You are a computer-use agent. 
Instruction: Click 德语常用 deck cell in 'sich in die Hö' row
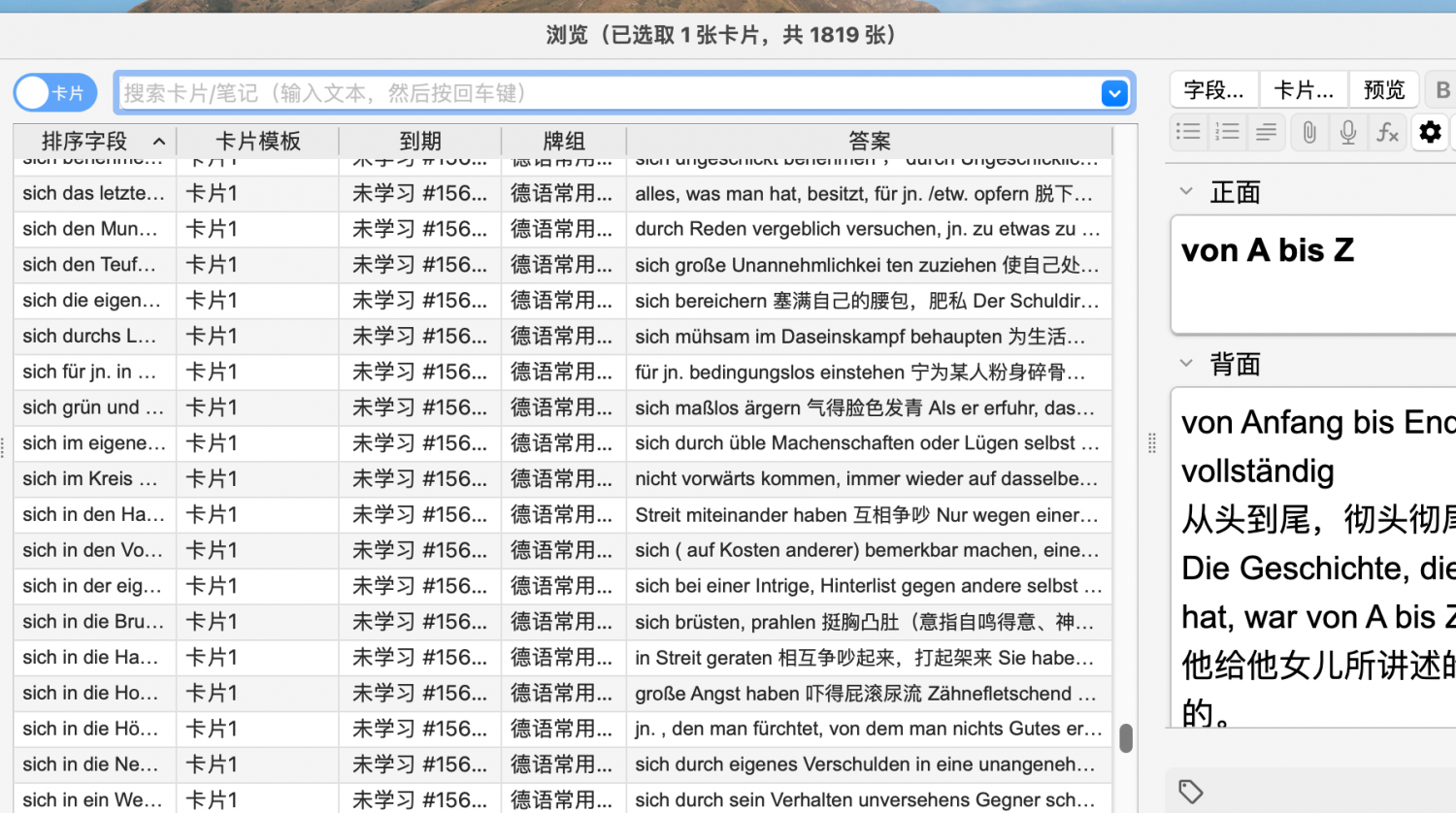tap(562, 729)
